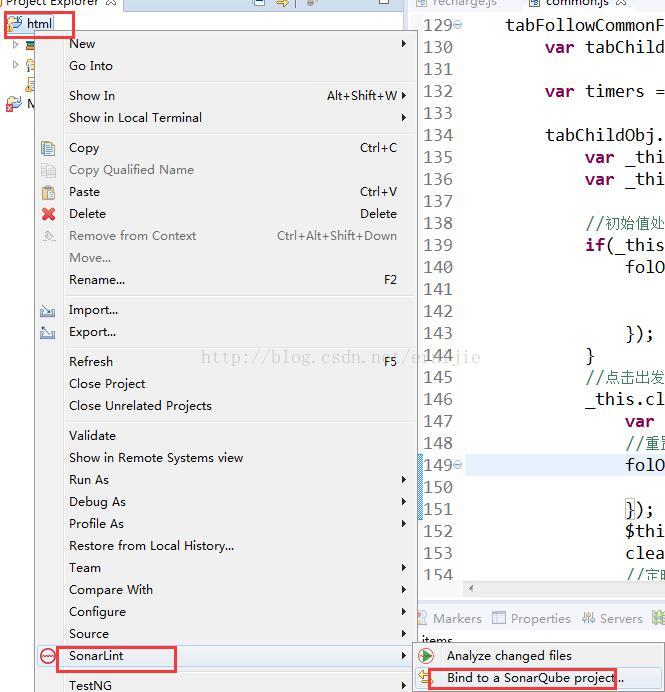Select Rename... from the context menu
Screen dimensions: 665x692
click(x=97, y=280)
